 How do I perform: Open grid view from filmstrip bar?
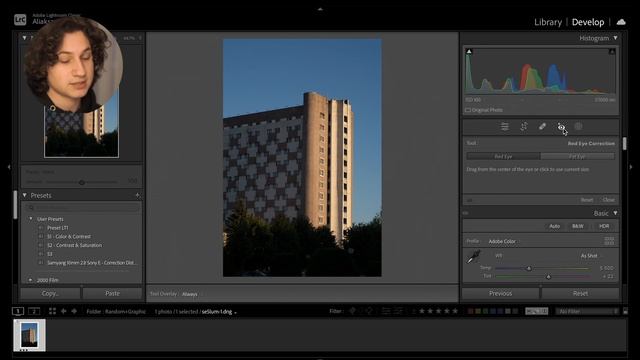(52, 311)
